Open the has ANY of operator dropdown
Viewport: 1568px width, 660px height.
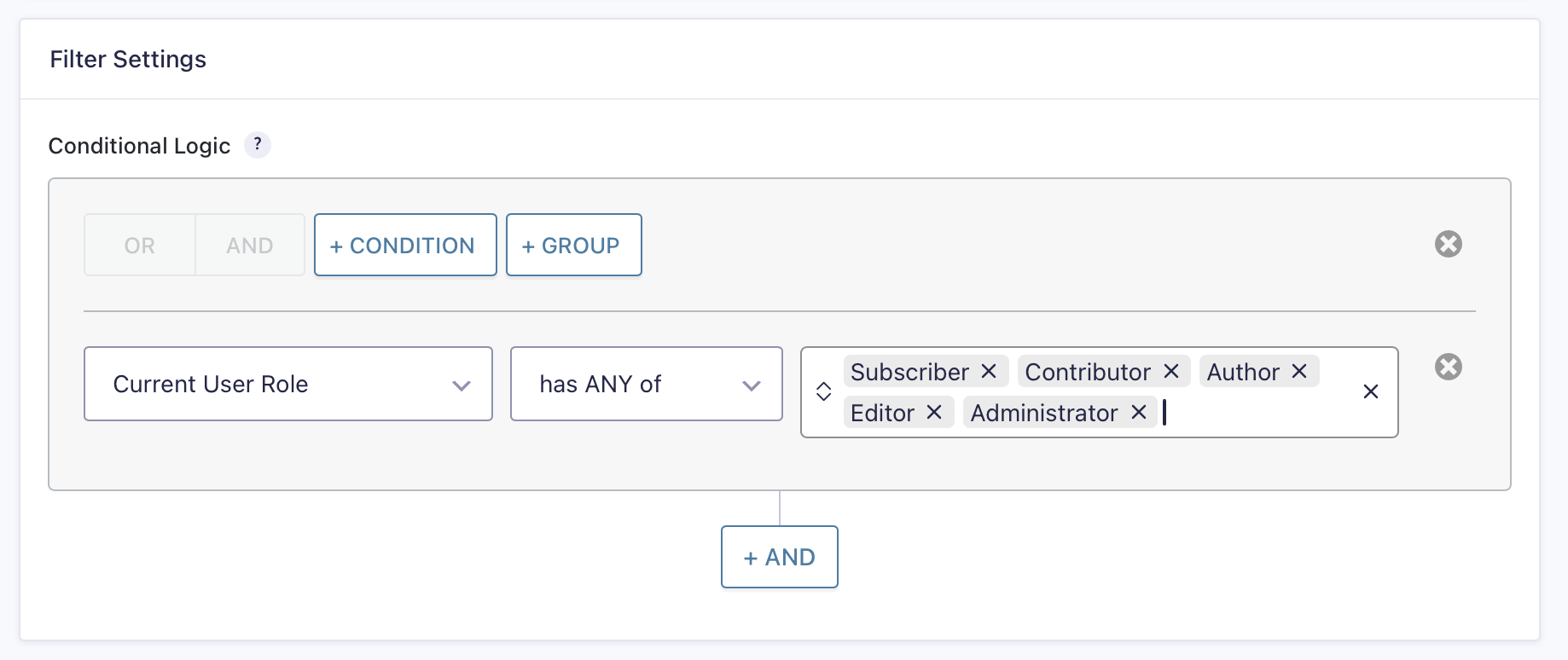(x=647, y=384)
